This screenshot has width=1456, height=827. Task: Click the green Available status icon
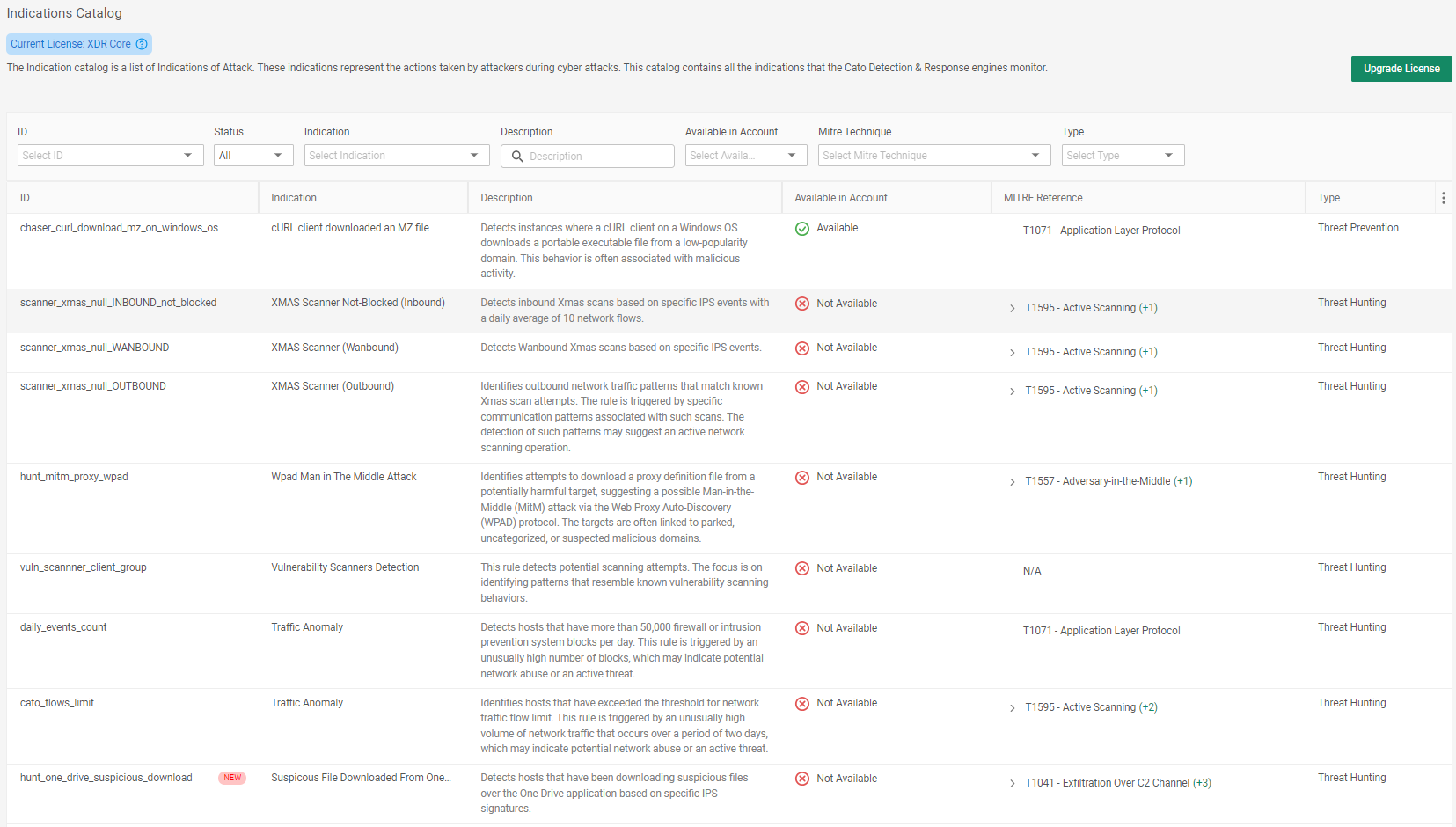(802, 229)
